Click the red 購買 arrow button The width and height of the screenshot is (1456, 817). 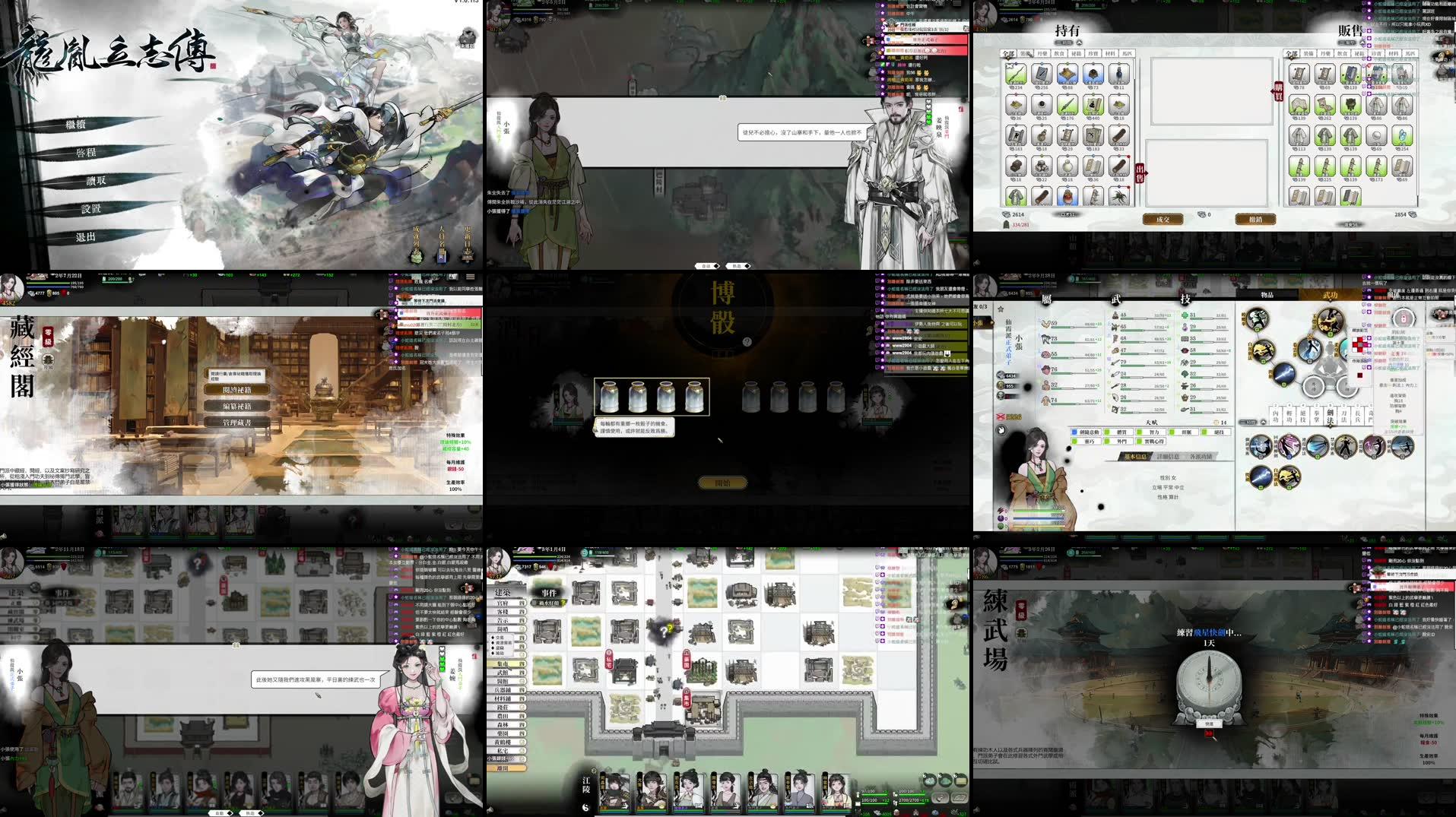1278,91
